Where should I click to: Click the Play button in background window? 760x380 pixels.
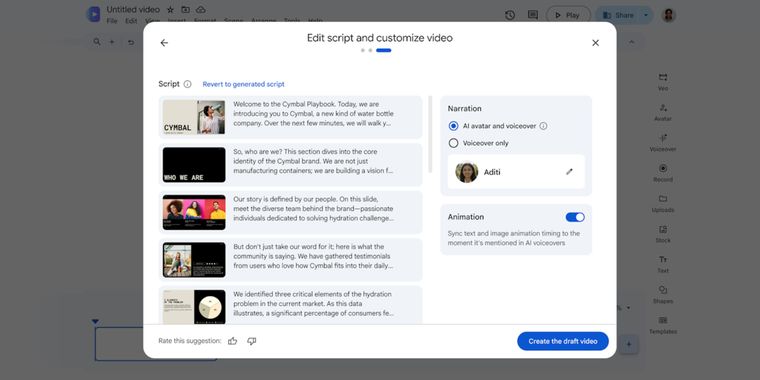[569, 15]
